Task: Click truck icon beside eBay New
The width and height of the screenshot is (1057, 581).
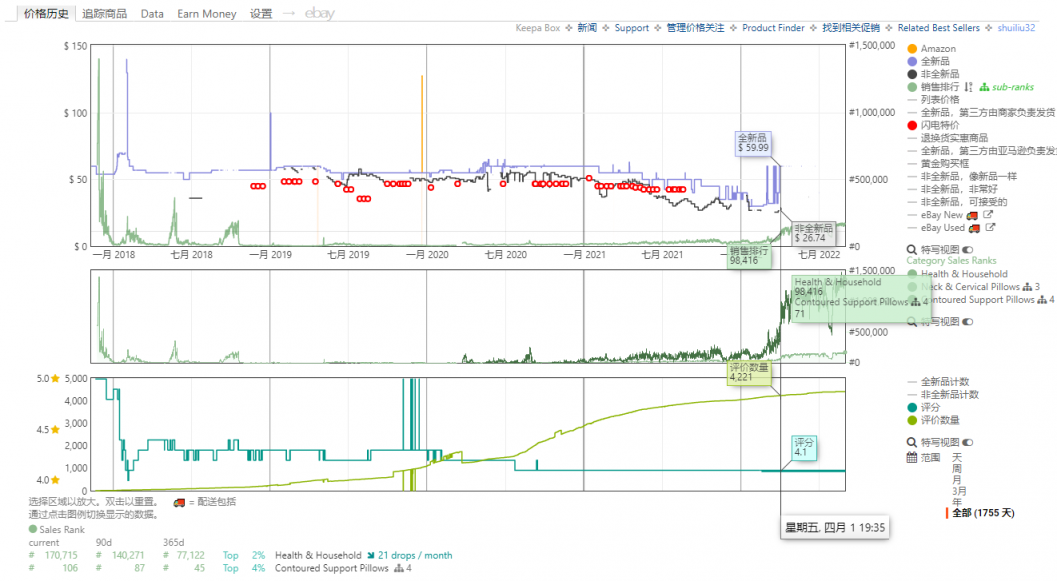Action: click(972, 215)
